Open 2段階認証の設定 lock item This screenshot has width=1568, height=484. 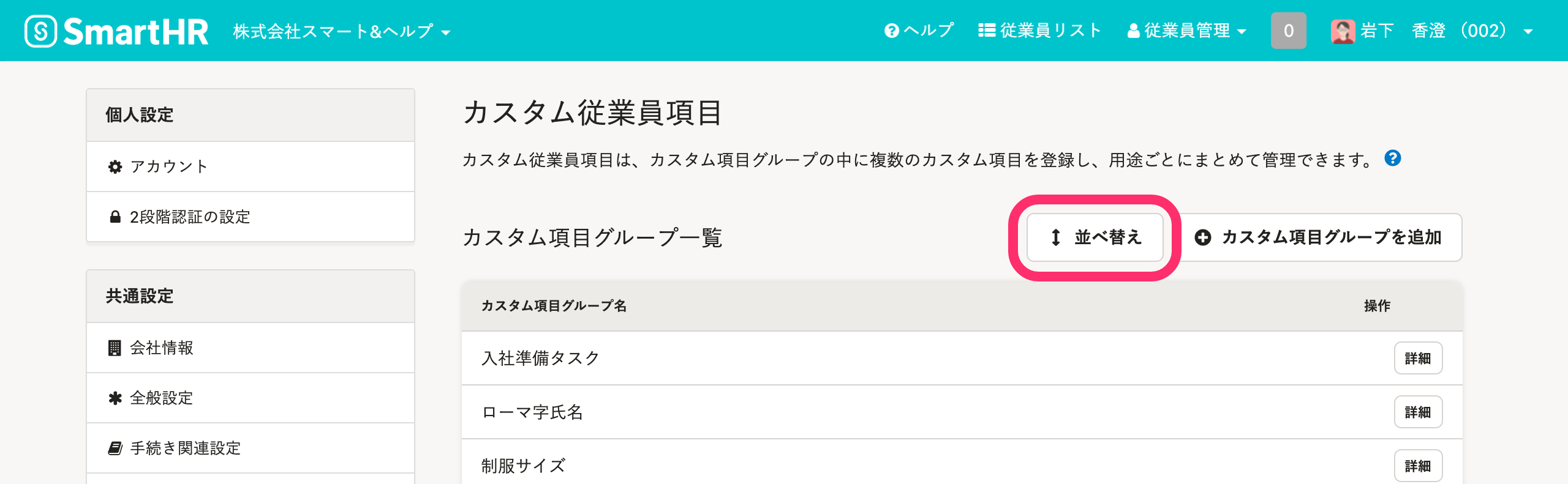pyautogui.click(x=251, y=217)
